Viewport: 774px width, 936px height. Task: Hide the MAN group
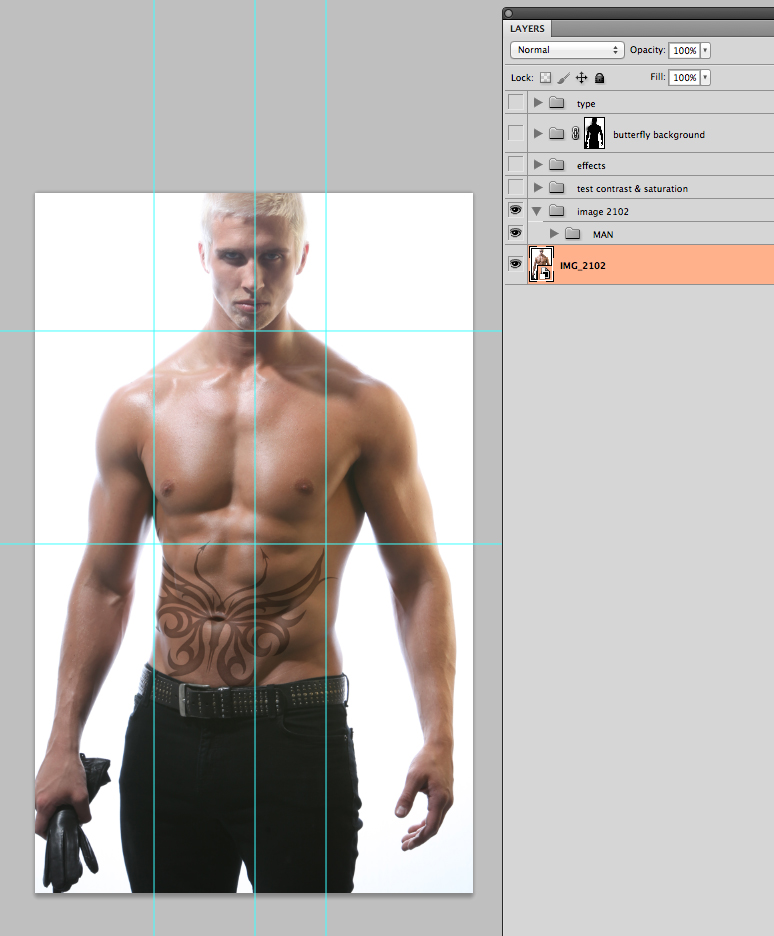tap(516, 232)
